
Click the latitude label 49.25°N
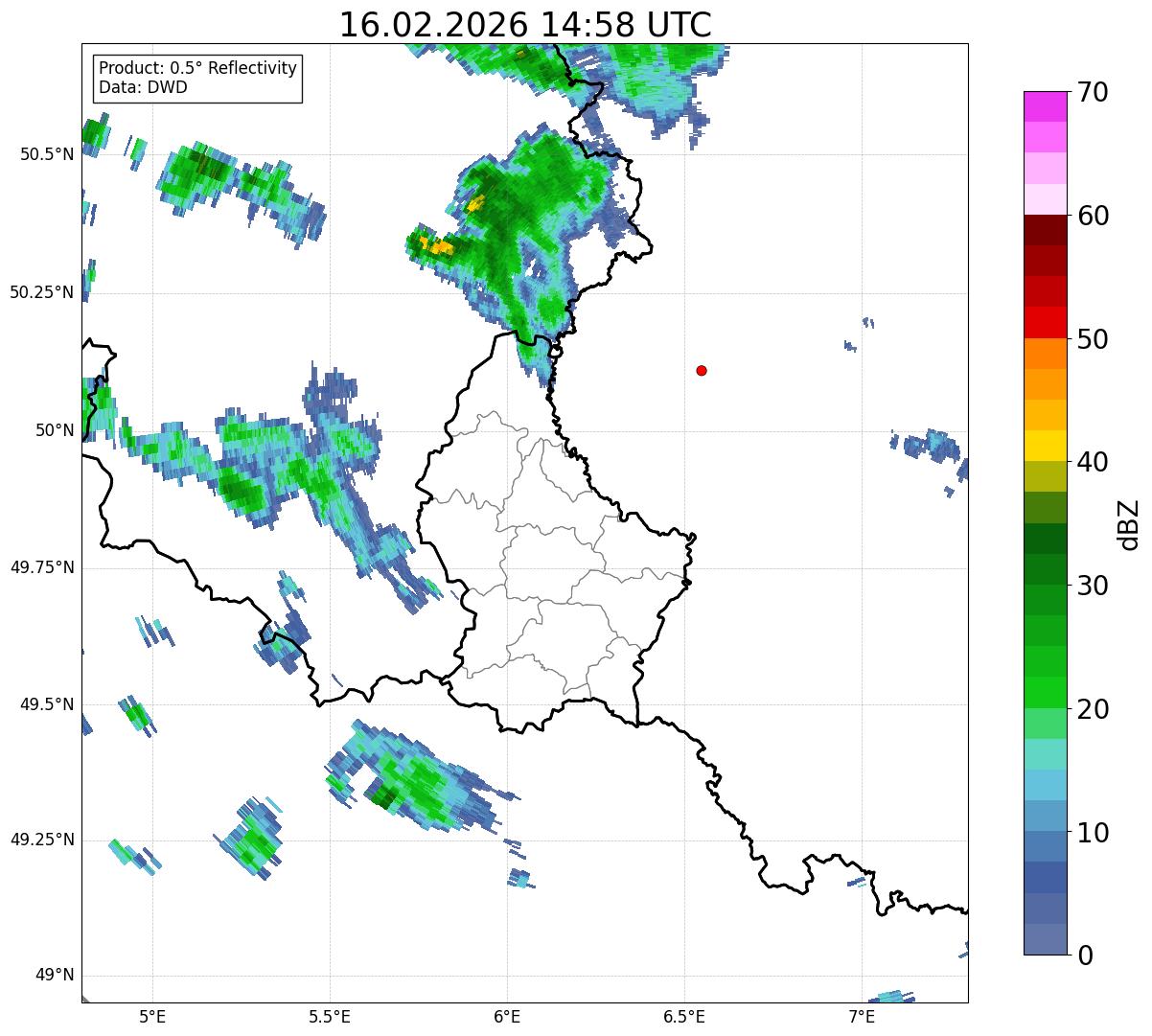42,840
